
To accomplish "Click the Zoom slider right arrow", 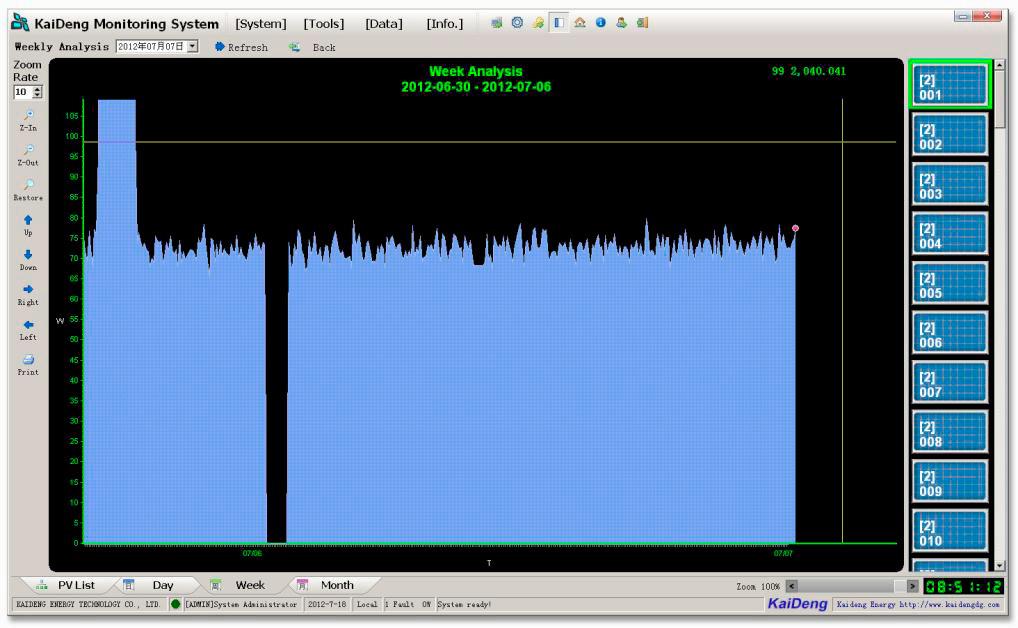I will [912, 586].
